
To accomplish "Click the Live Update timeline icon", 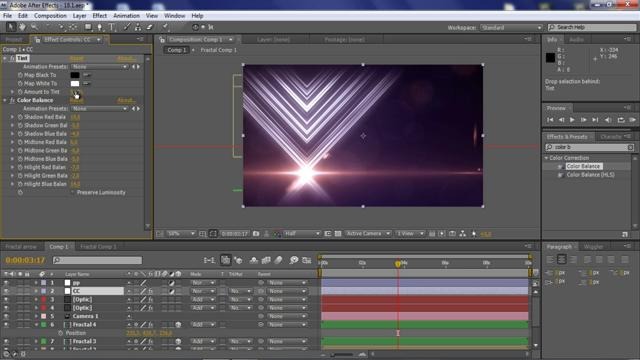I will click(225, 260).
